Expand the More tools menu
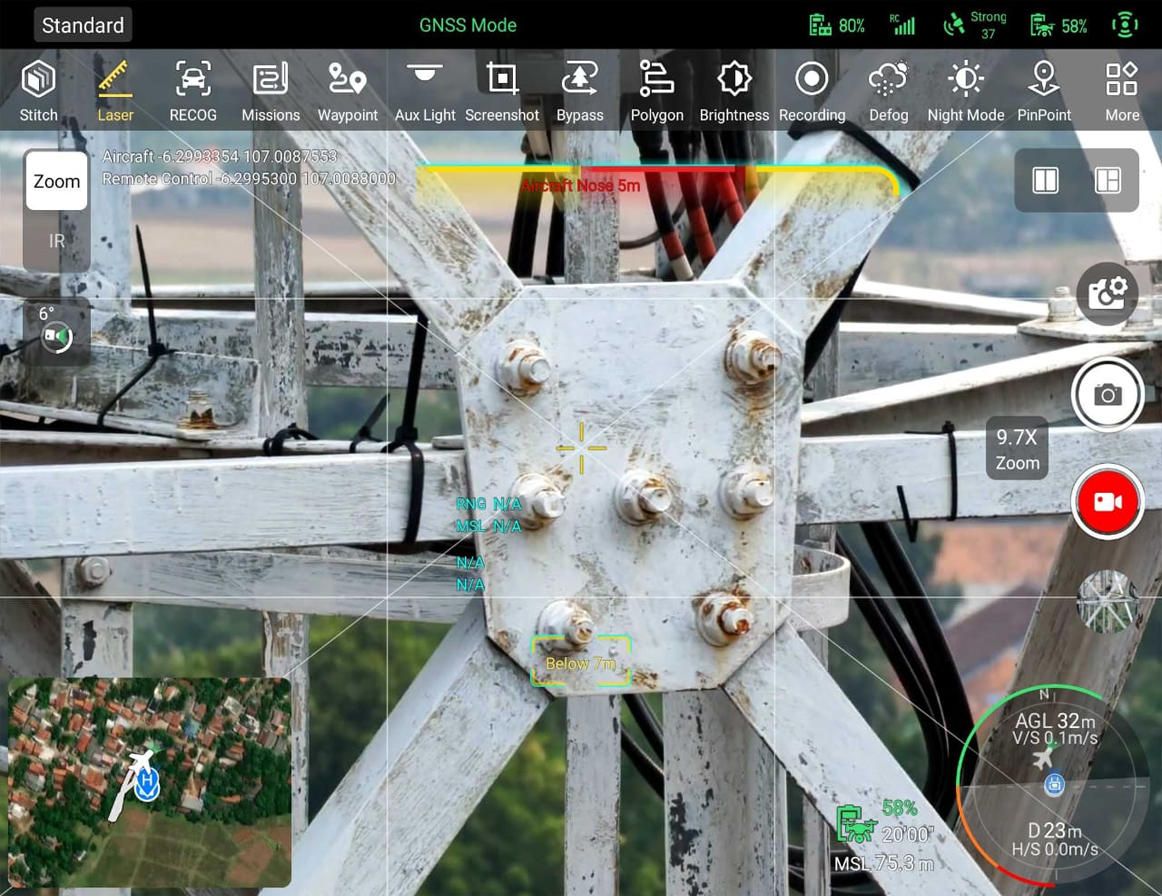 1122,91
